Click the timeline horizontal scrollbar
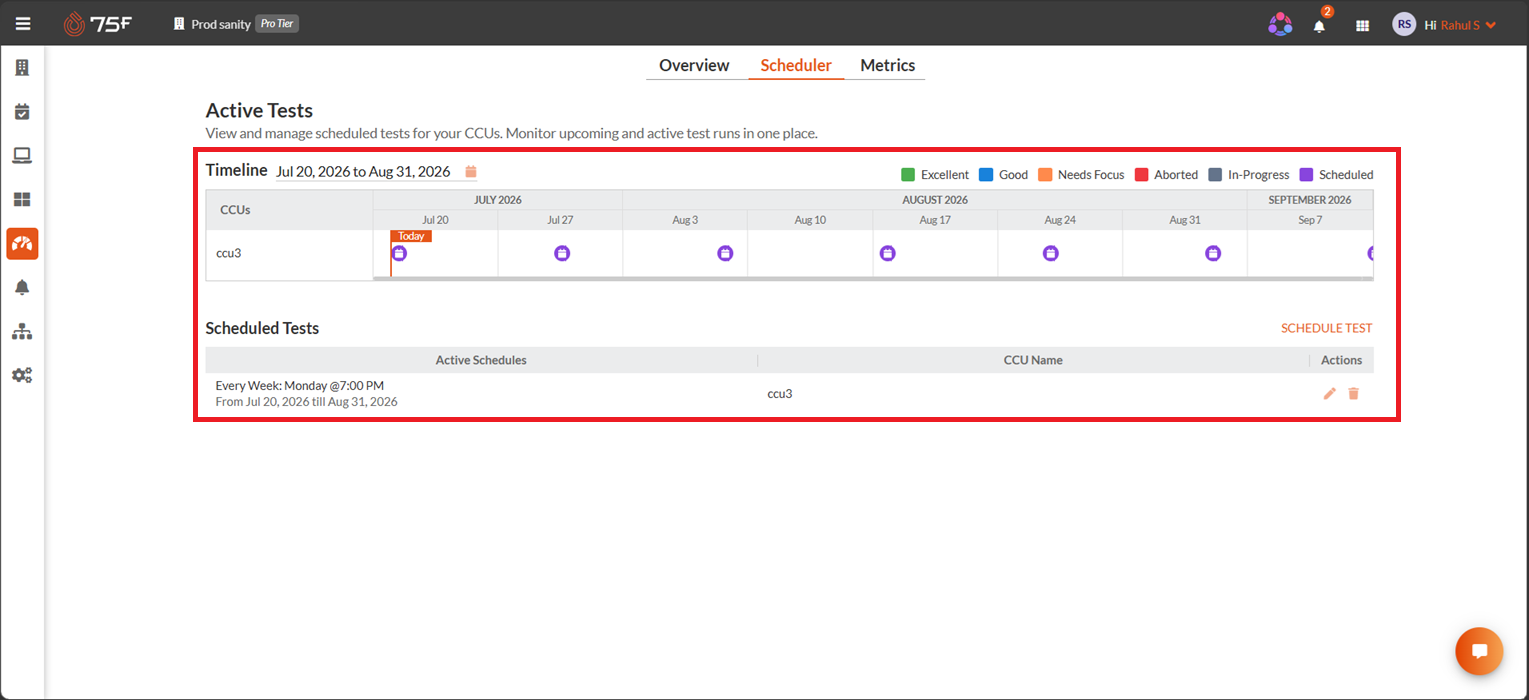This screenshot has height=700, width=1529. click(873, 278)
